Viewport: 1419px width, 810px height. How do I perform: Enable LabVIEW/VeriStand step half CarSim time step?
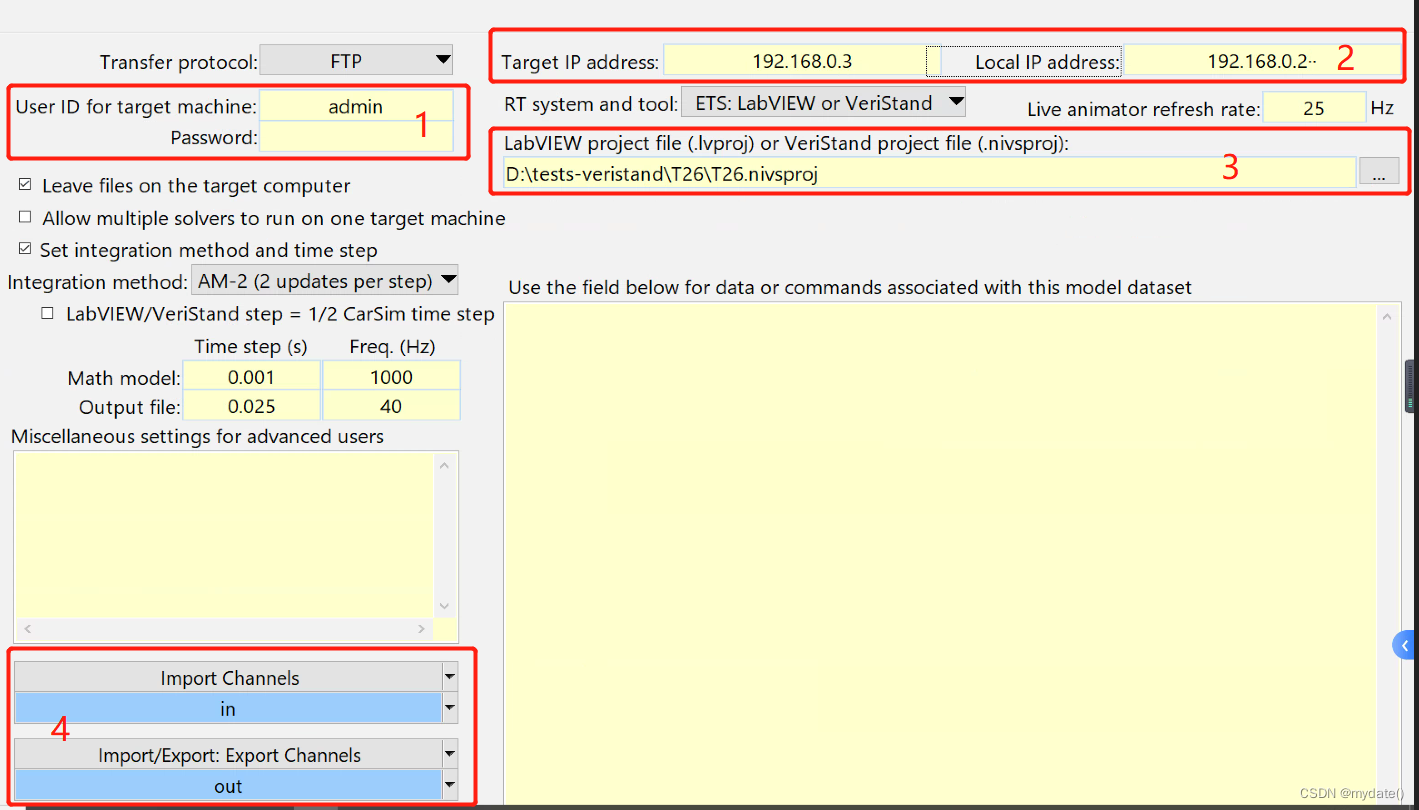47,313
